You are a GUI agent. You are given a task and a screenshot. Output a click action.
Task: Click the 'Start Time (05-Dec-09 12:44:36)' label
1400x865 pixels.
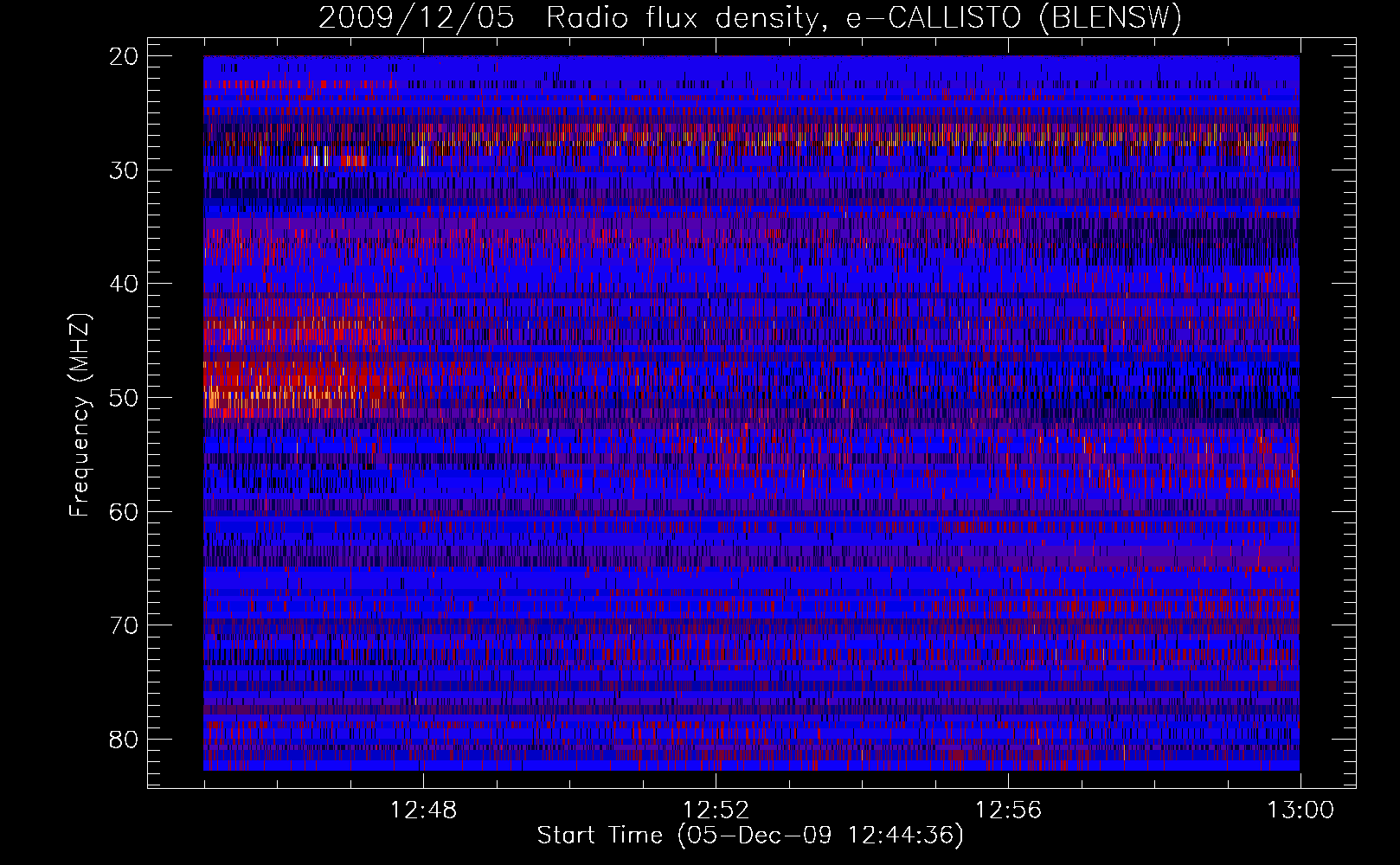[x=750, y=836]
